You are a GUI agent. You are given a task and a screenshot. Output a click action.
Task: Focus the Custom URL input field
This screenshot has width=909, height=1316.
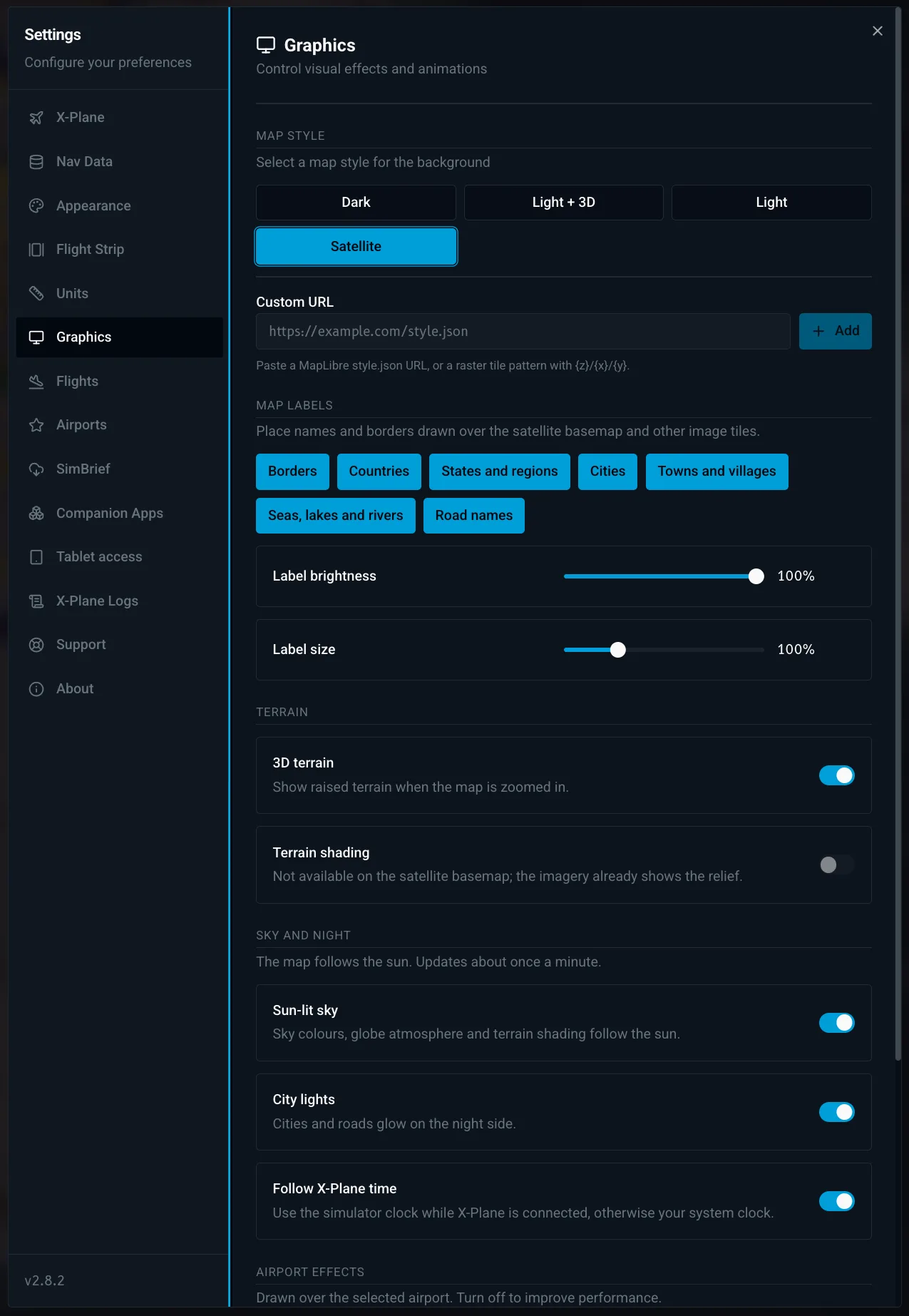click(523, 332)
